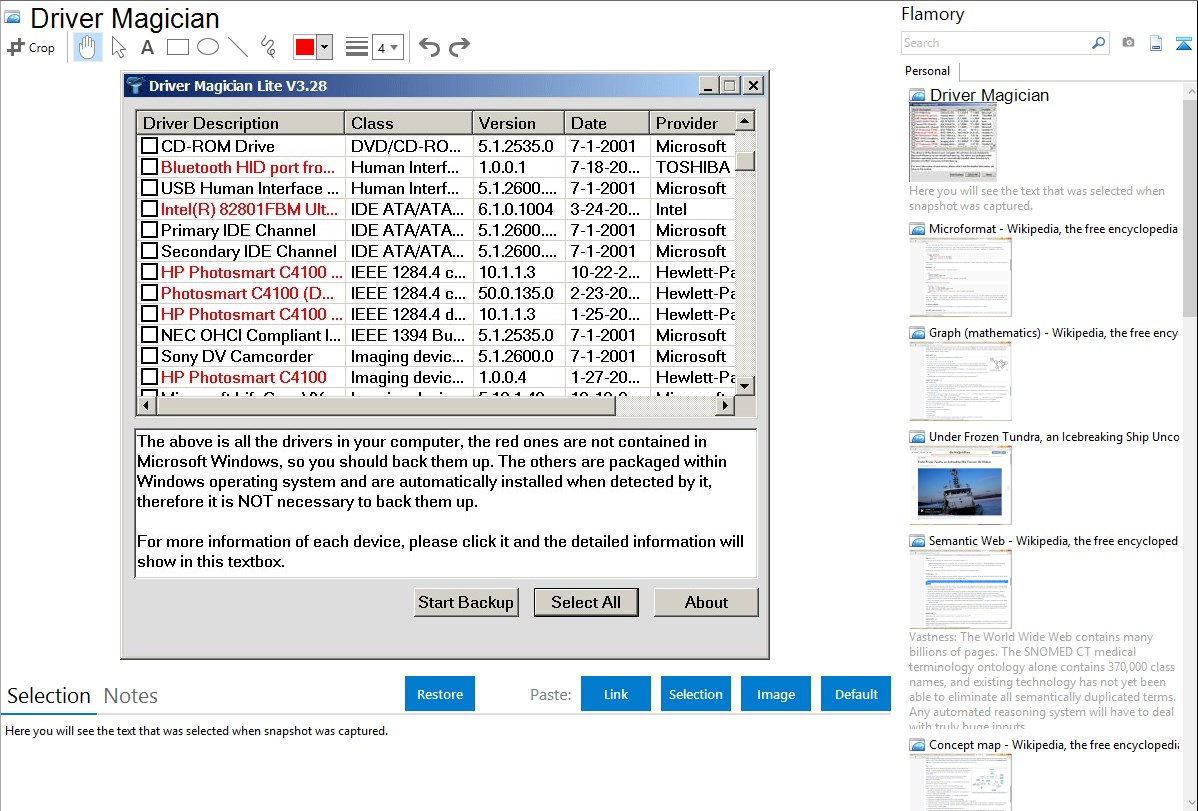Select the HP Photosmart C4100 Imaging device row
This screenshot has height=811, width=1198.
point(435,377)
